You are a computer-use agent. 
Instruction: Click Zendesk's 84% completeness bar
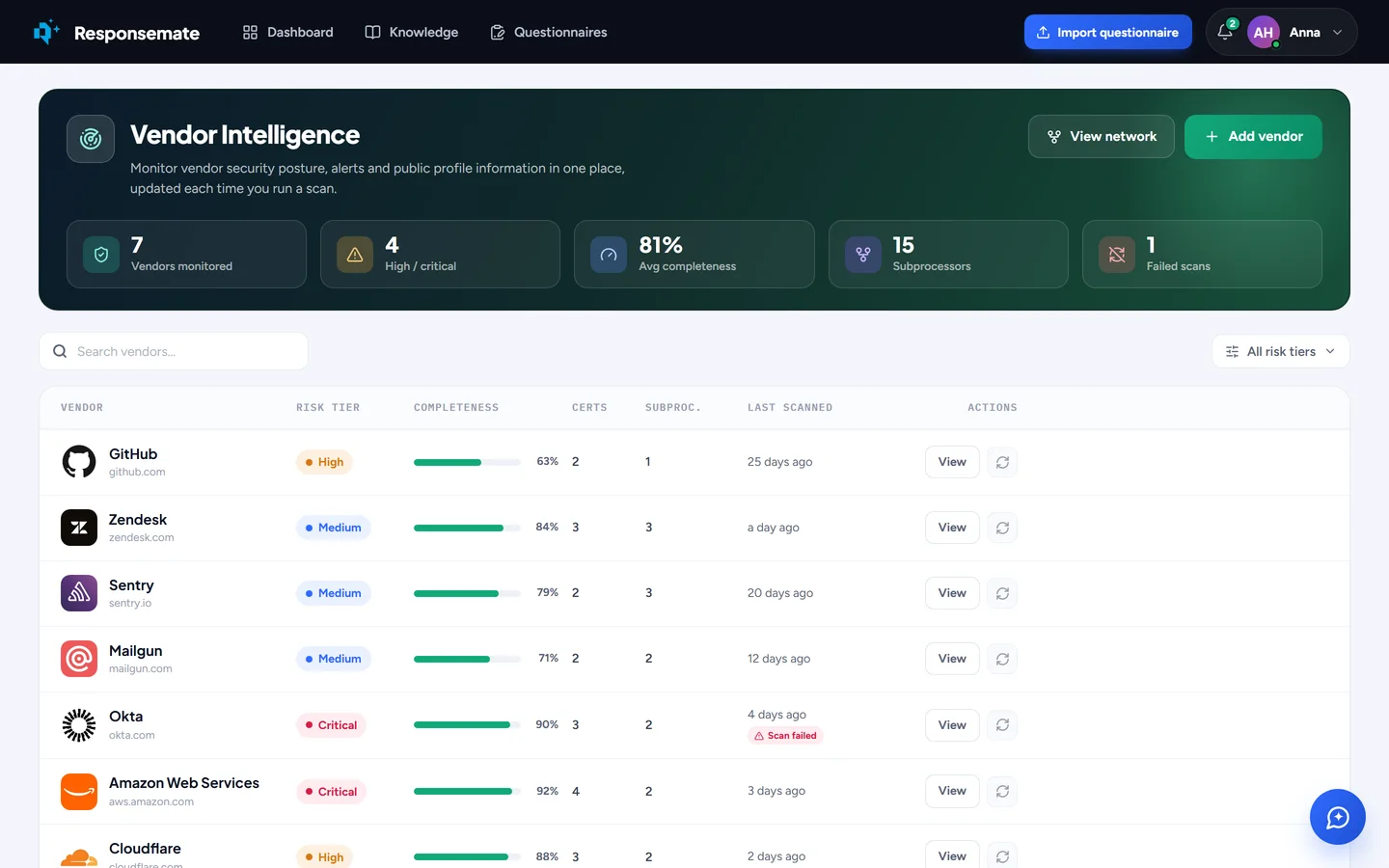(x=467, y=528)
